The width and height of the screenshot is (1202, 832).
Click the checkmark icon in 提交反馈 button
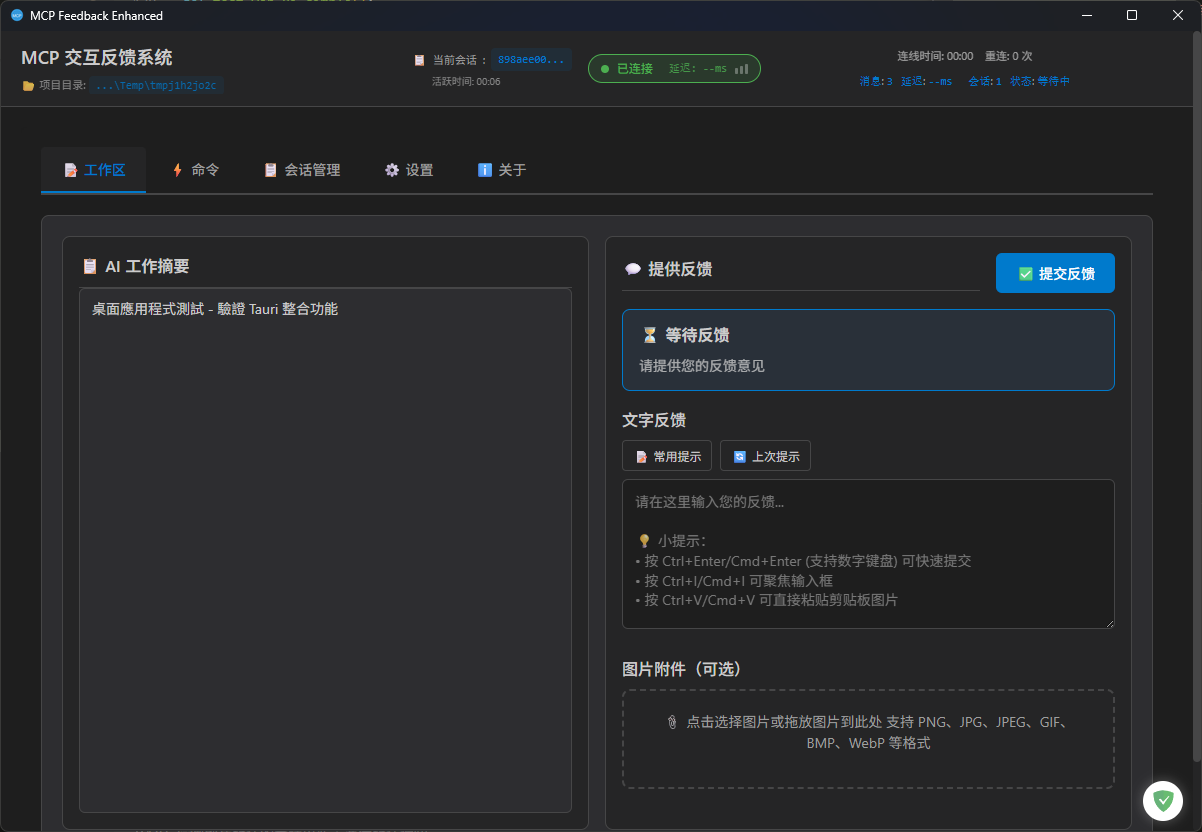pos(1025,274)
